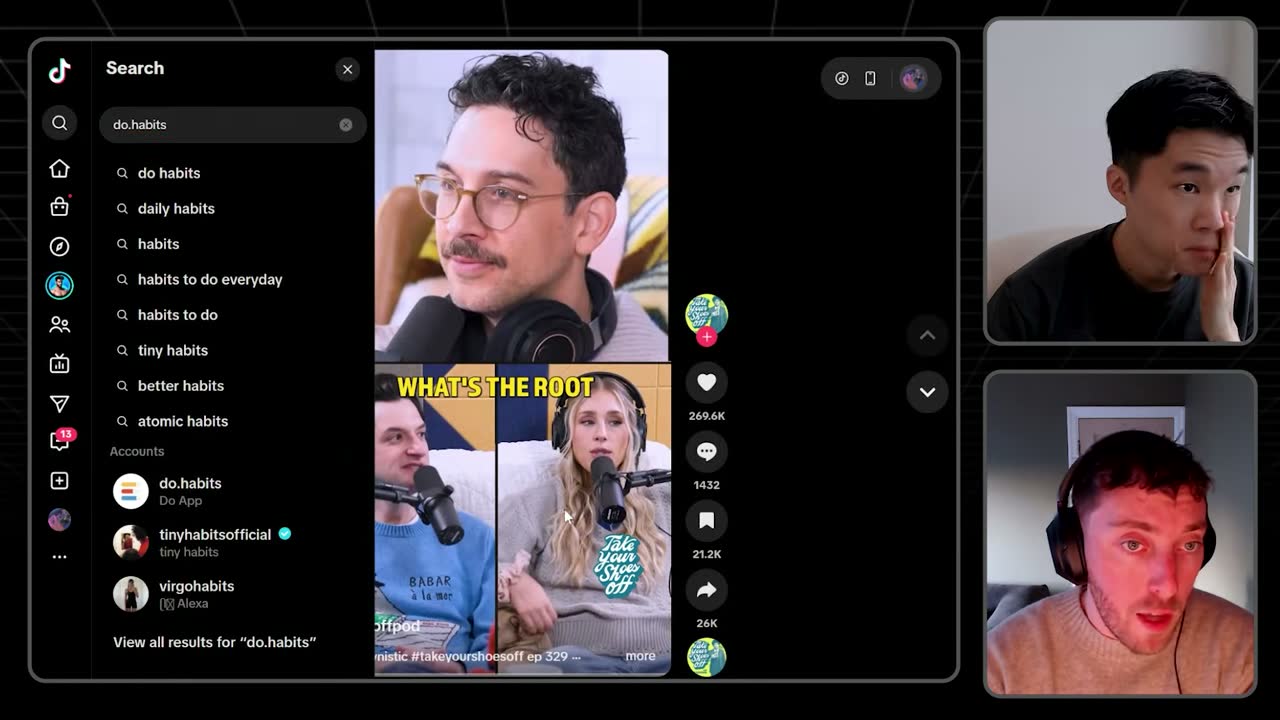Open the Following avatar icon below Explore
The height and width of the screenshot is (720, 1280).
point(59,285)
